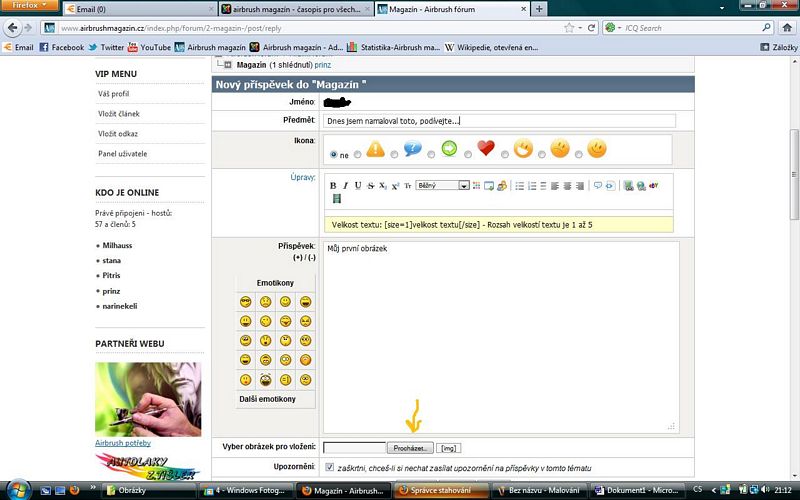800x500 pixels.
Task: Click the strikethrough formatting icon
Action: [x=371, y=185]
